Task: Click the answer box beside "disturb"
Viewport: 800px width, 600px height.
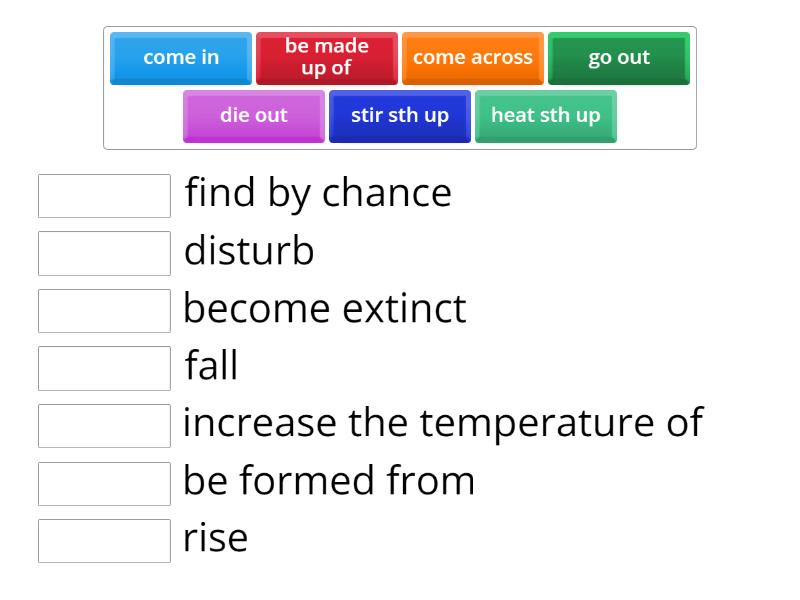Action: tap(104, 254)
